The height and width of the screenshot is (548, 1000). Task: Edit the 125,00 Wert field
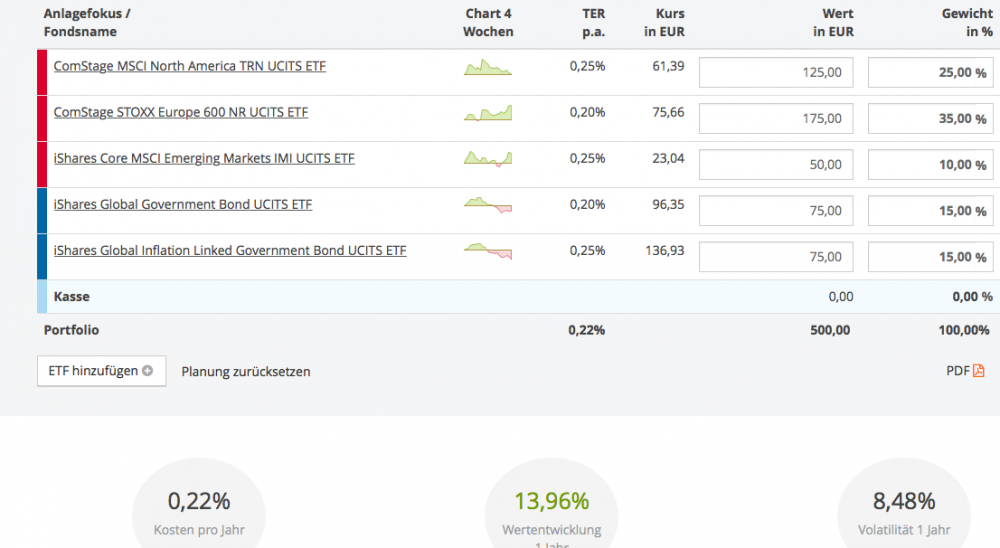(x=776, y=73)
